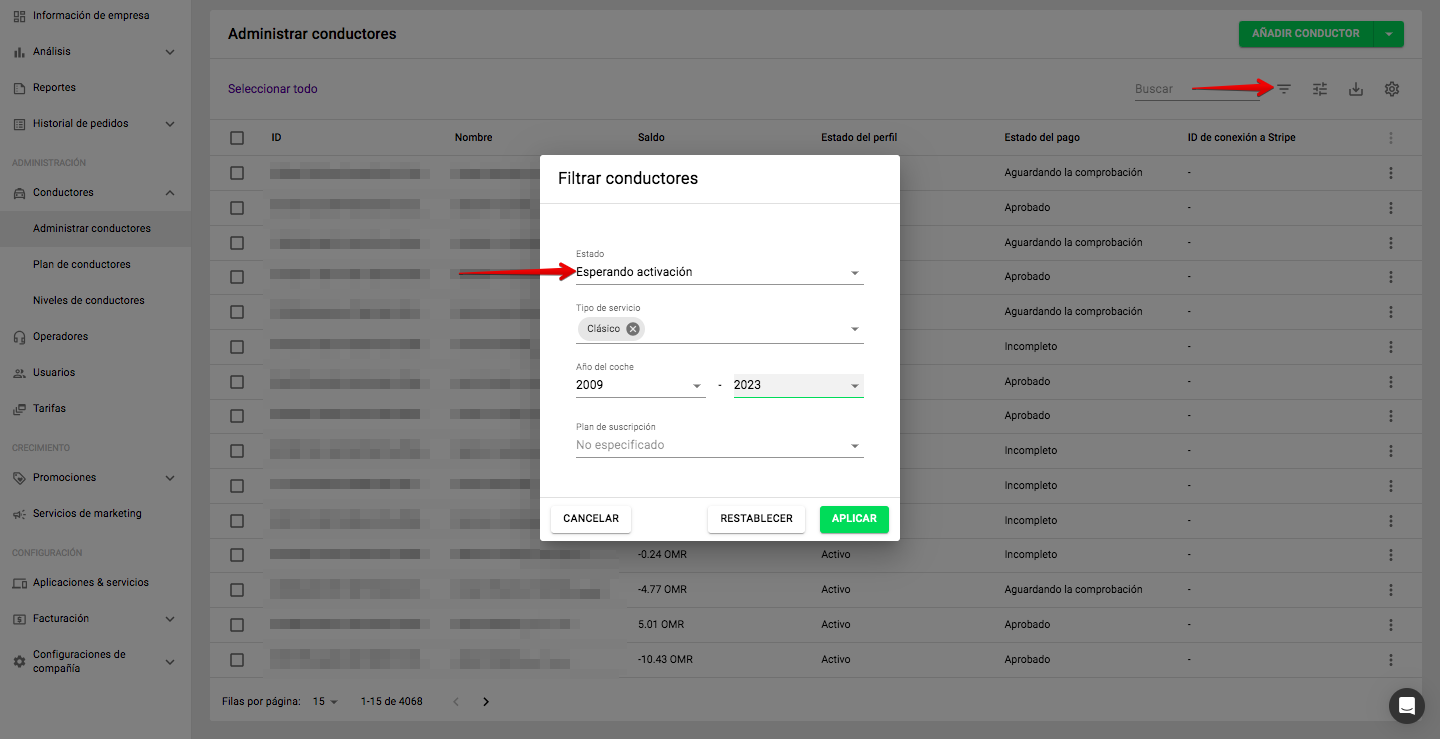This screenshot has height=739, width=1440.
Task: Check the first driver row checkbox
Action: [237, 173]
